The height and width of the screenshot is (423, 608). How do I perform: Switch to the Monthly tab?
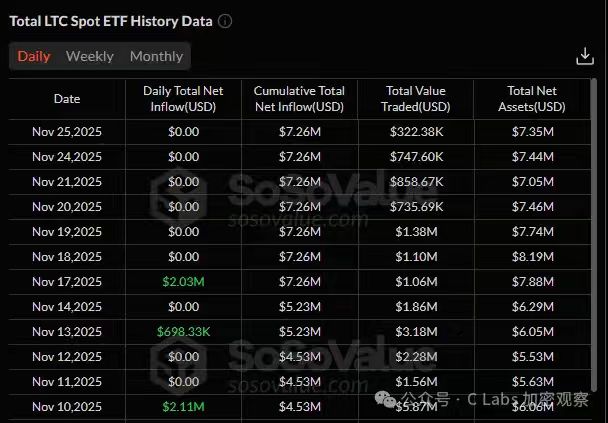(156, 57)
